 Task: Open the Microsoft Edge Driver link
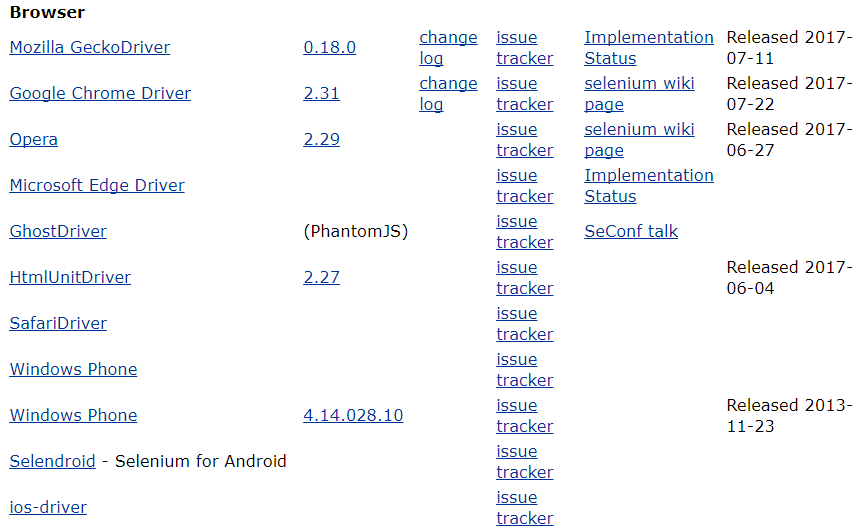click(x=97, y=185)
